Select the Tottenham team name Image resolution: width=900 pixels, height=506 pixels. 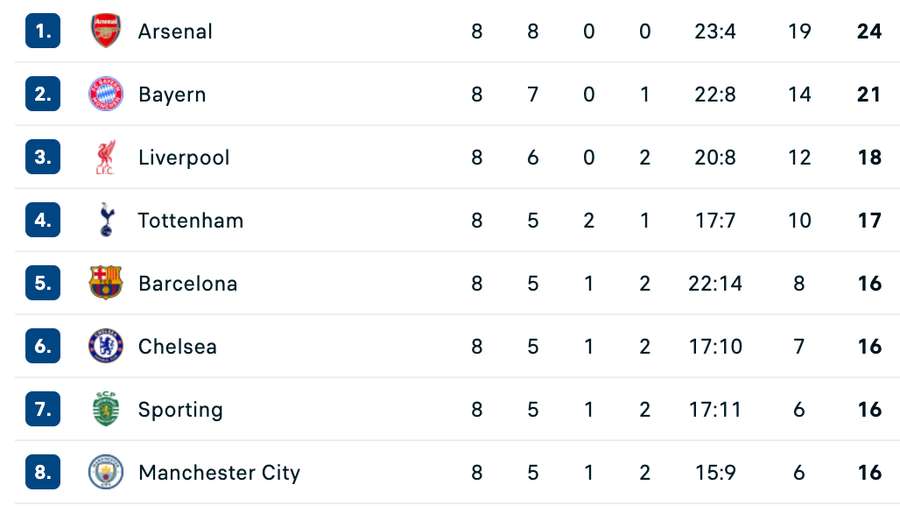coord(190,220)
